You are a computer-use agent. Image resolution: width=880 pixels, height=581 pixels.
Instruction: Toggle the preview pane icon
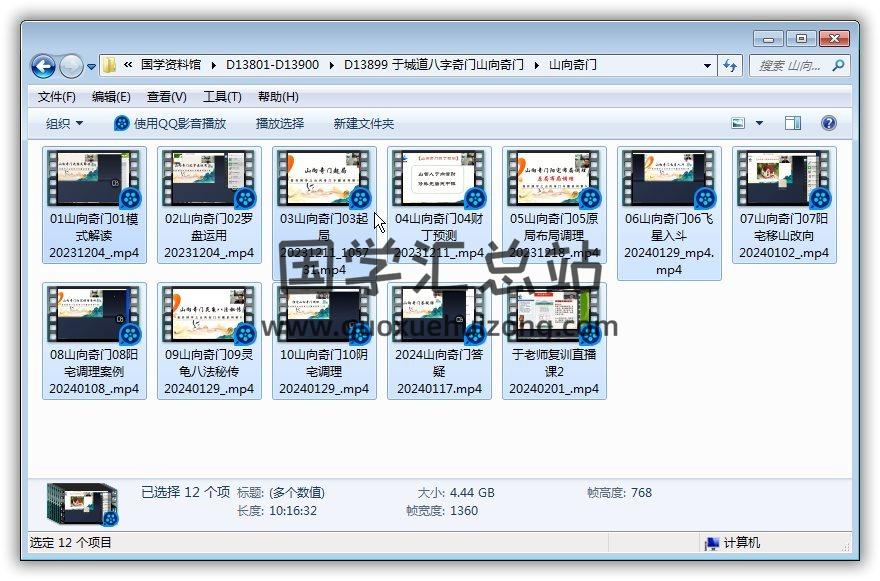click(x=793, y=123)
